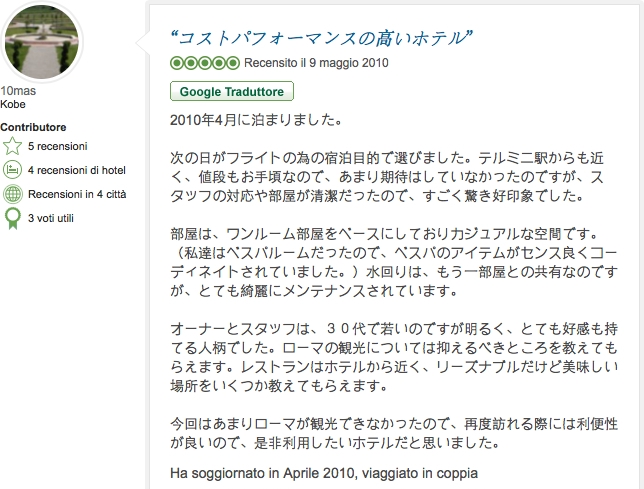The width and height of the screenshot is (644, 489).
Task: Click the hotel bed icon in contributor stats
Action: point(13,170)
